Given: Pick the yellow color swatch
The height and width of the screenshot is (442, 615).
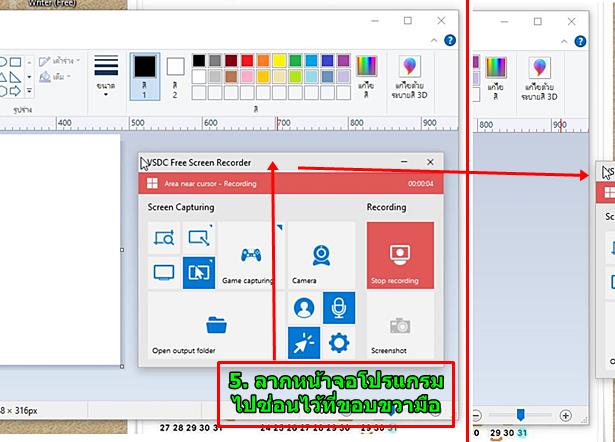Looking at the screenshot, I should 279,60.
